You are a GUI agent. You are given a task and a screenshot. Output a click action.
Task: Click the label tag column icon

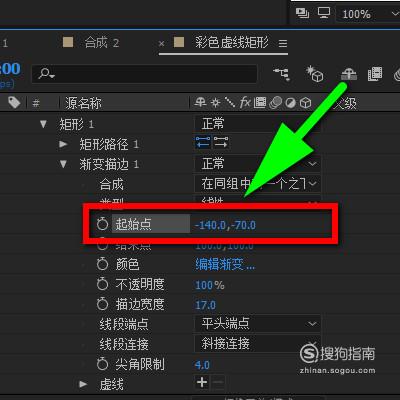14,103
